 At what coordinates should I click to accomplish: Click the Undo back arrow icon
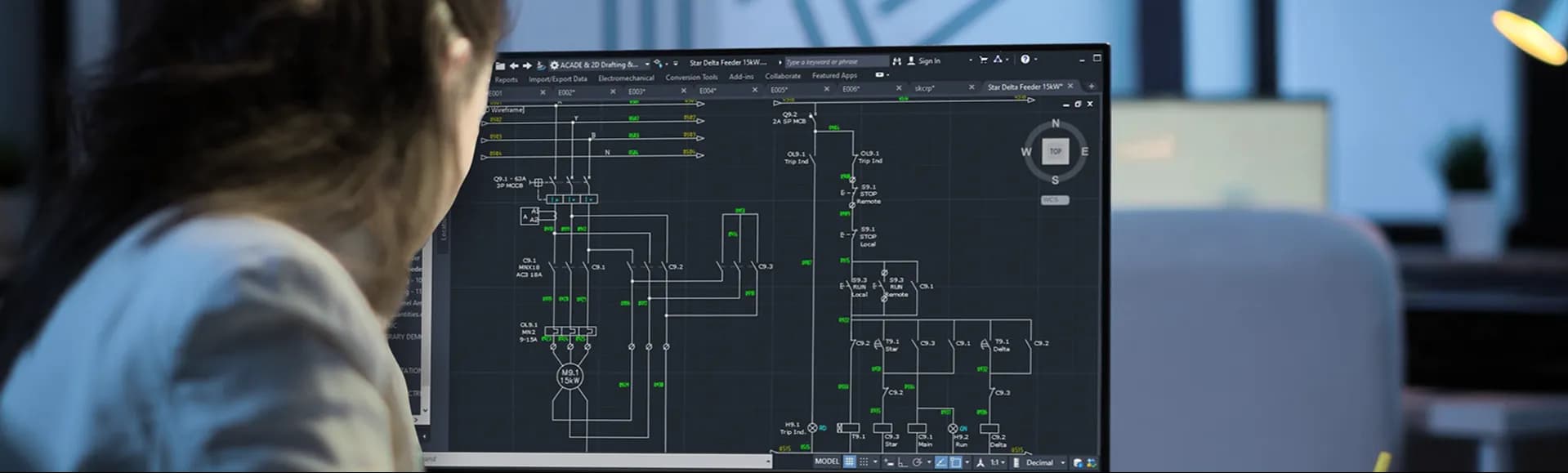point(514,65)
